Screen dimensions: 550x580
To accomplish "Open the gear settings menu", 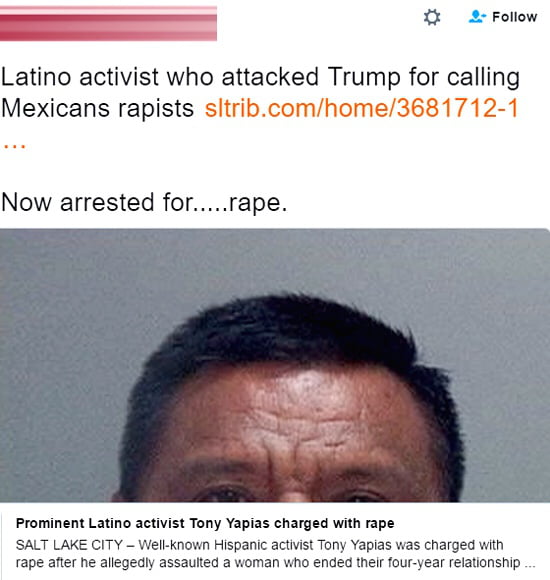I will pyautogui.click(x=432, y=17).
